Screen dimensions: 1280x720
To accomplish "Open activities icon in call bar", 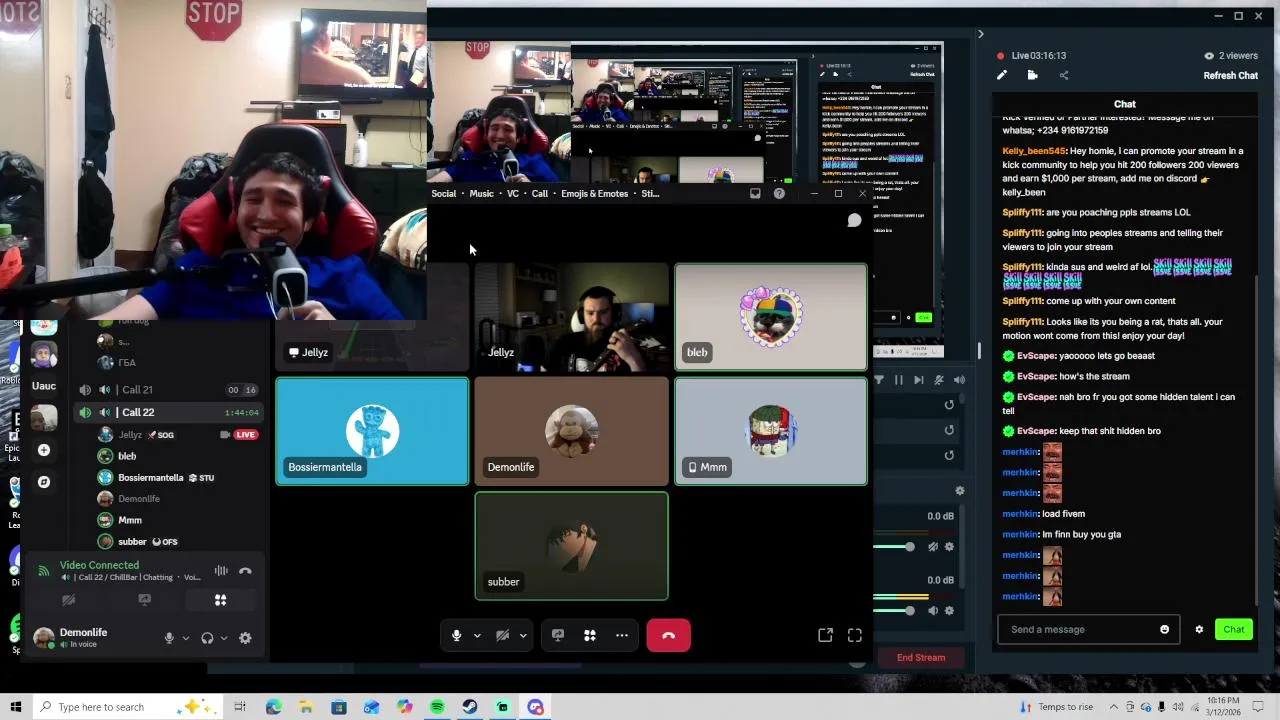I will pos(590,636).
